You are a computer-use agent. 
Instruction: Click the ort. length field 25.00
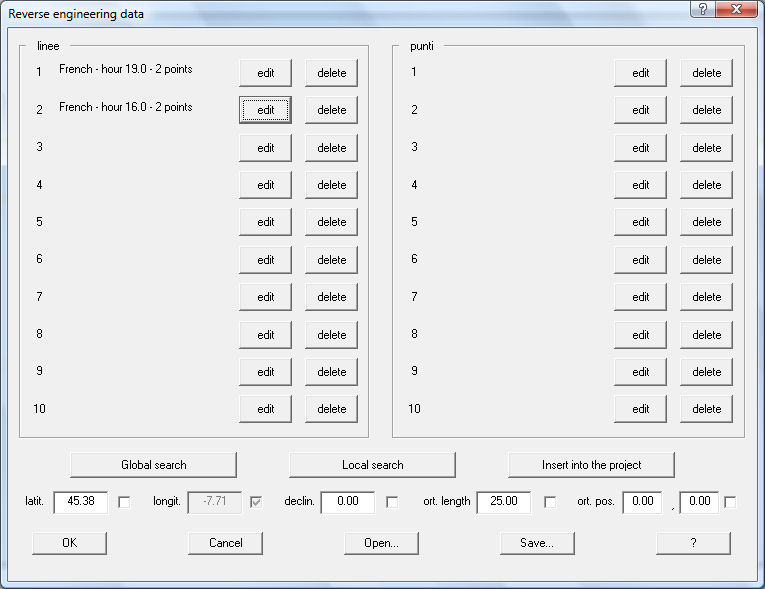(x=503, y=502)
